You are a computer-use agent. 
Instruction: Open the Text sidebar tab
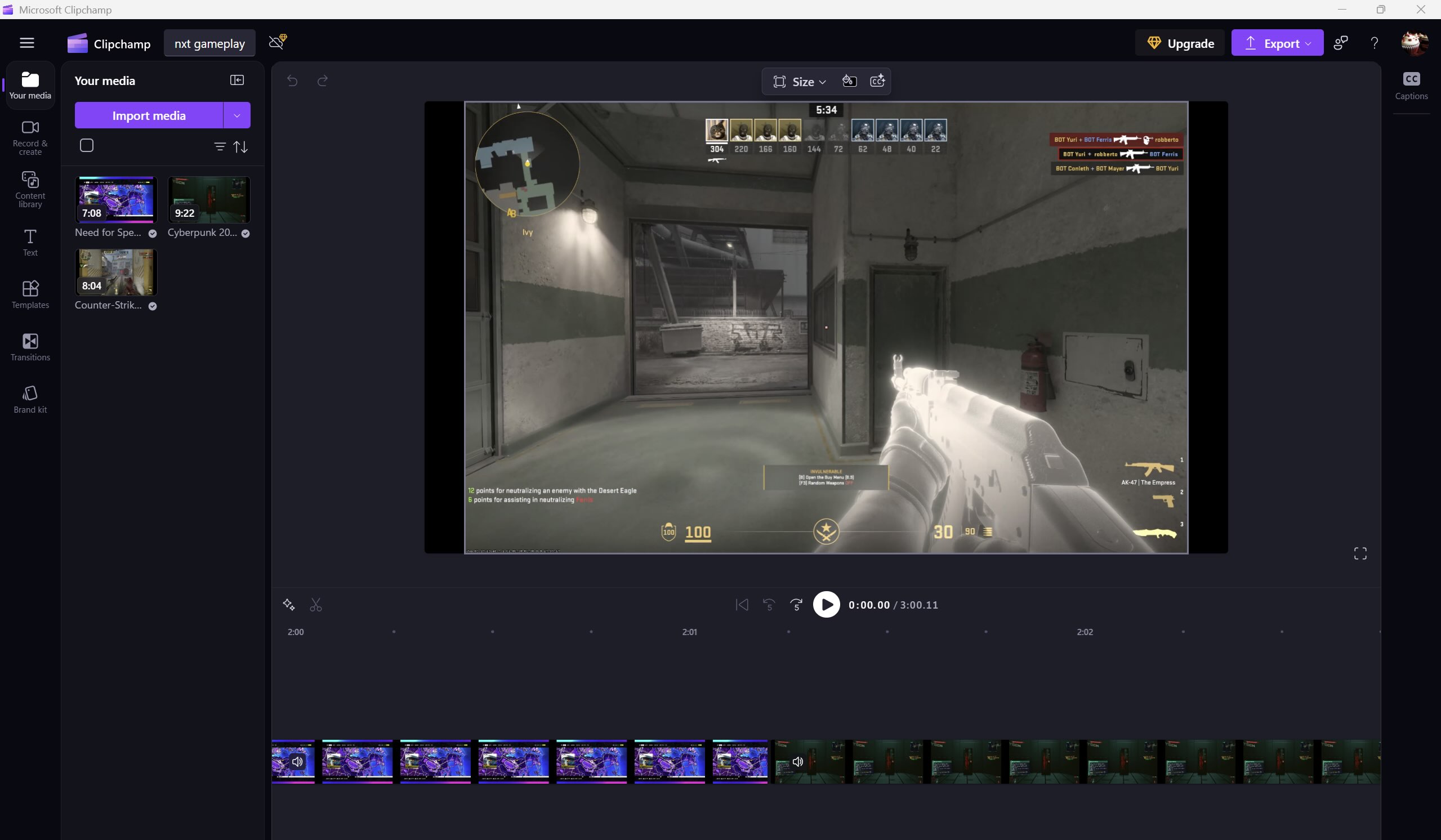pos(30,242)
